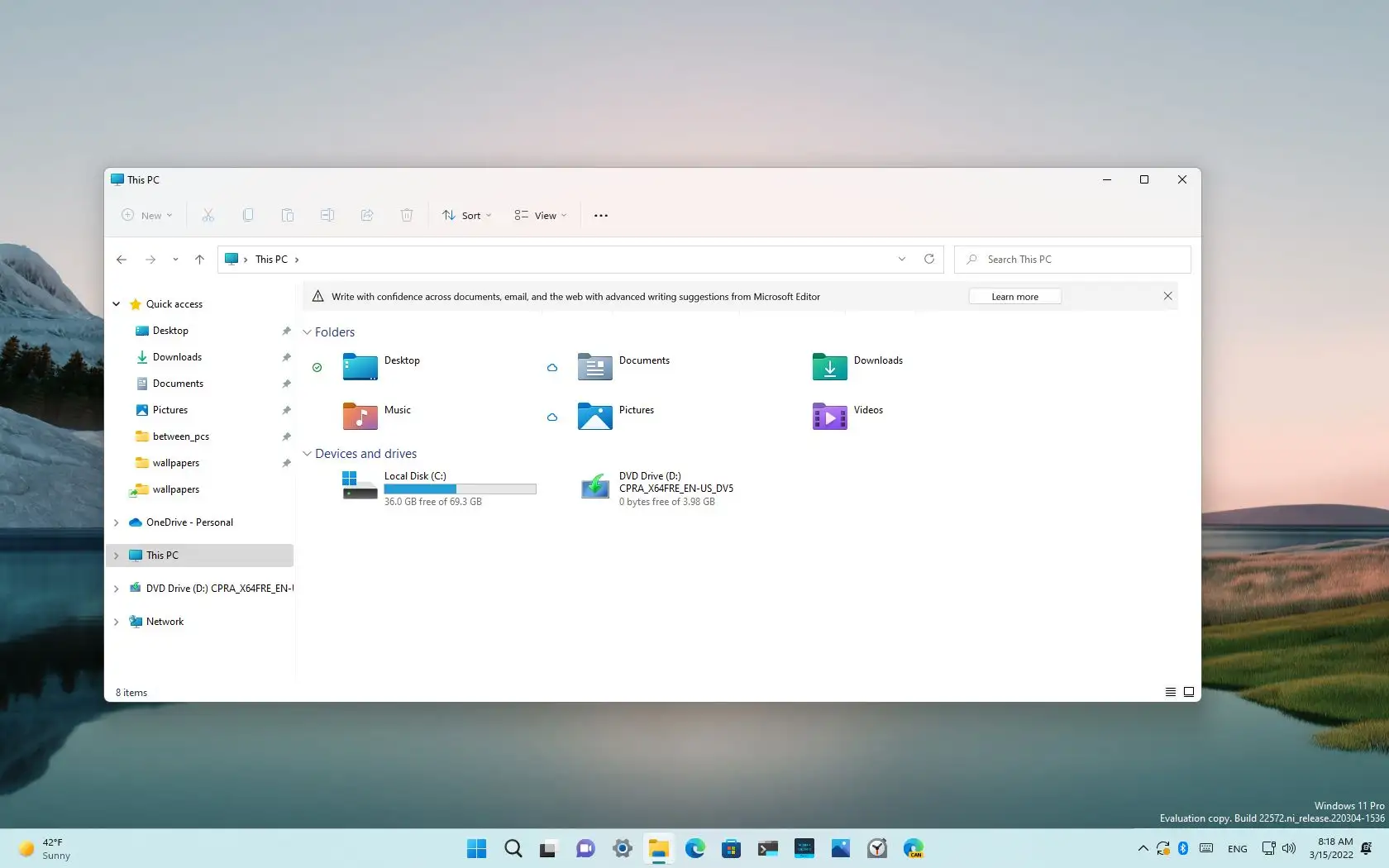The height and width of the screenshot is (868, 1389).
Task: Collapse the Devices and drives section
Action: pos(307,454)
